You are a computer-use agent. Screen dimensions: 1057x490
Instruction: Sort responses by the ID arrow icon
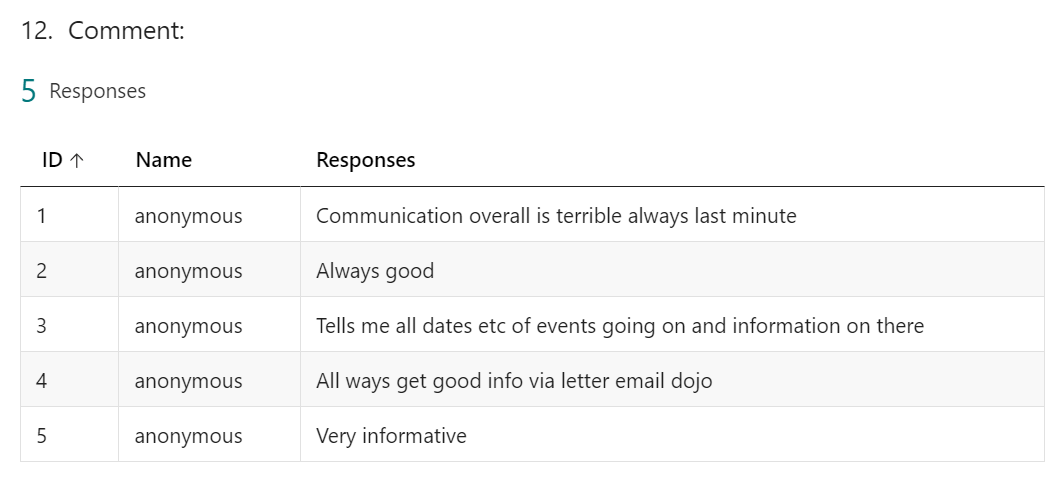[77, 160]
